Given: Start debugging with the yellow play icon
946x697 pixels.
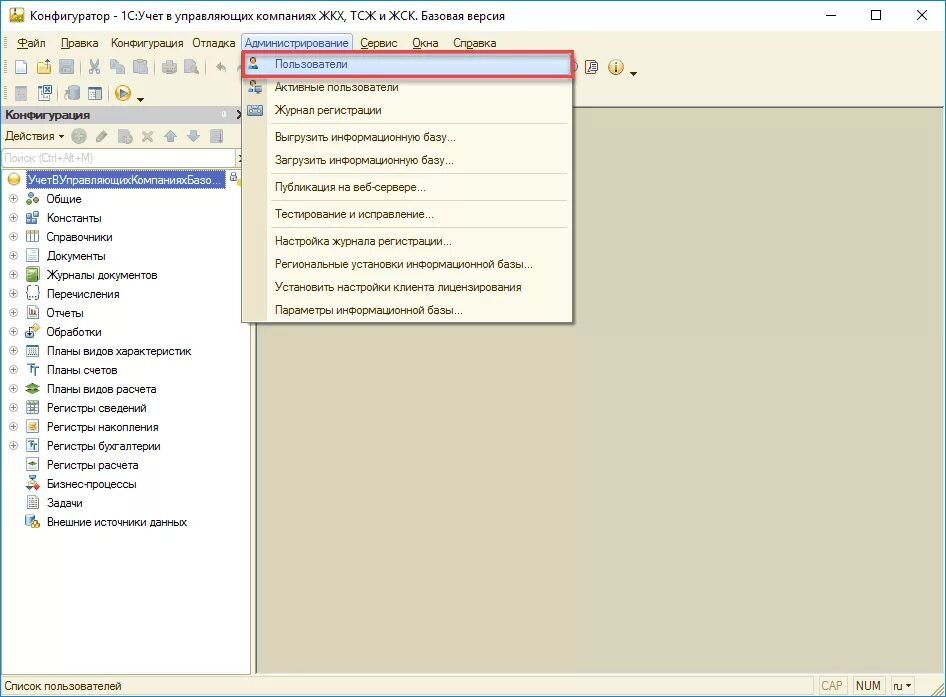Looking at the screenshot, I should (x=123, y=94).
